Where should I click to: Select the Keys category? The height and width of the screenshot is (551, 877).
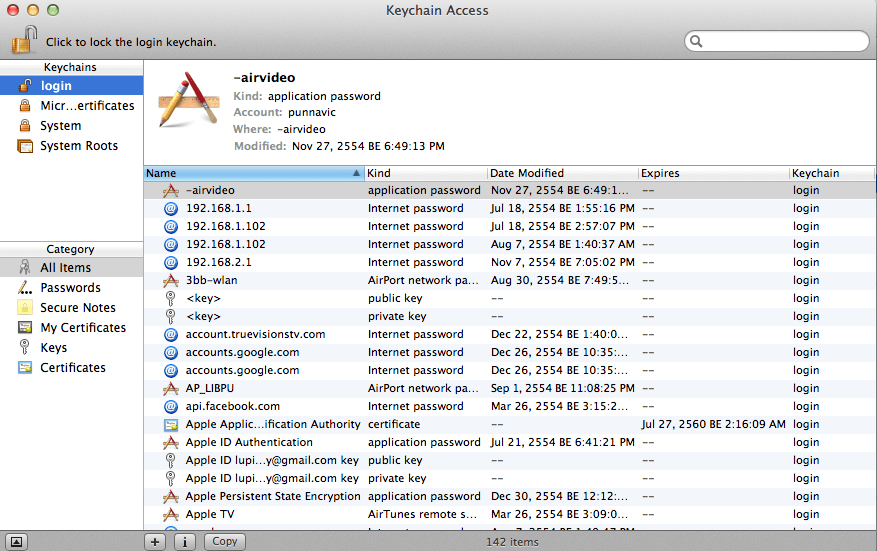click(53, 348)
